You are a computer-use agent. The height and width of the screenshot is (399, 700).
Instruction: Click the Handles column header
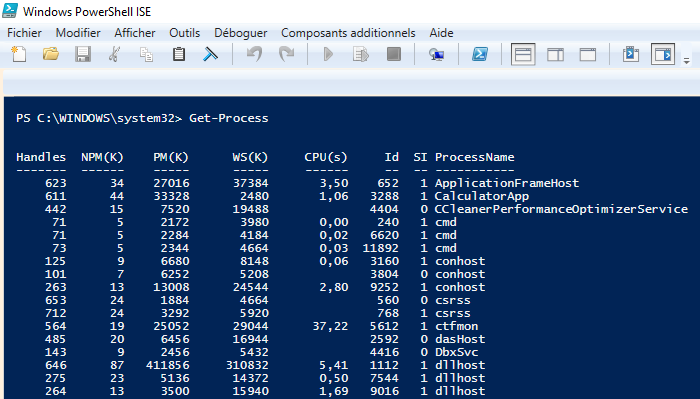[x=41, y=157]
